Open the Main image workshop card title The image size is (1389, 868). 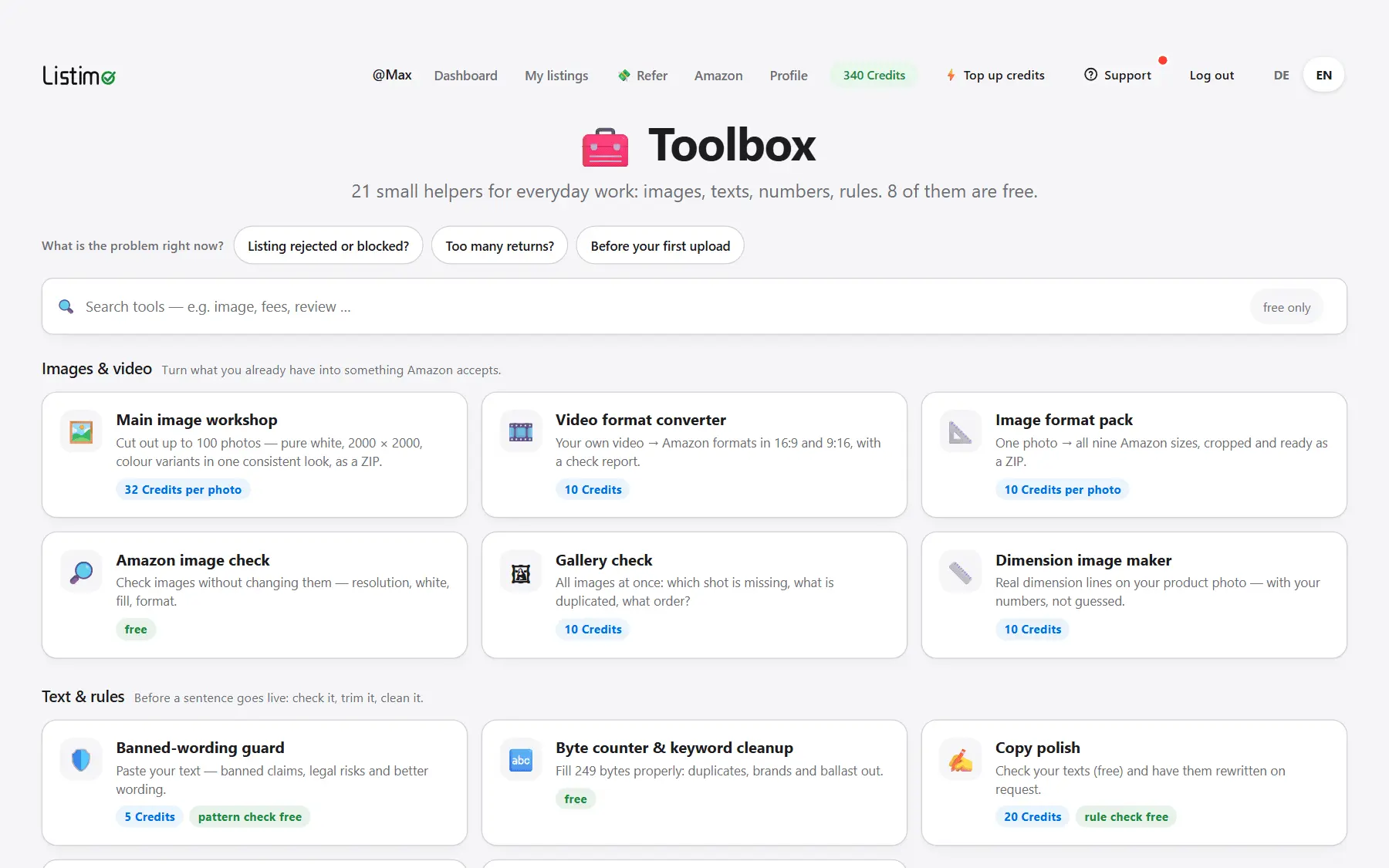[197, 420]
